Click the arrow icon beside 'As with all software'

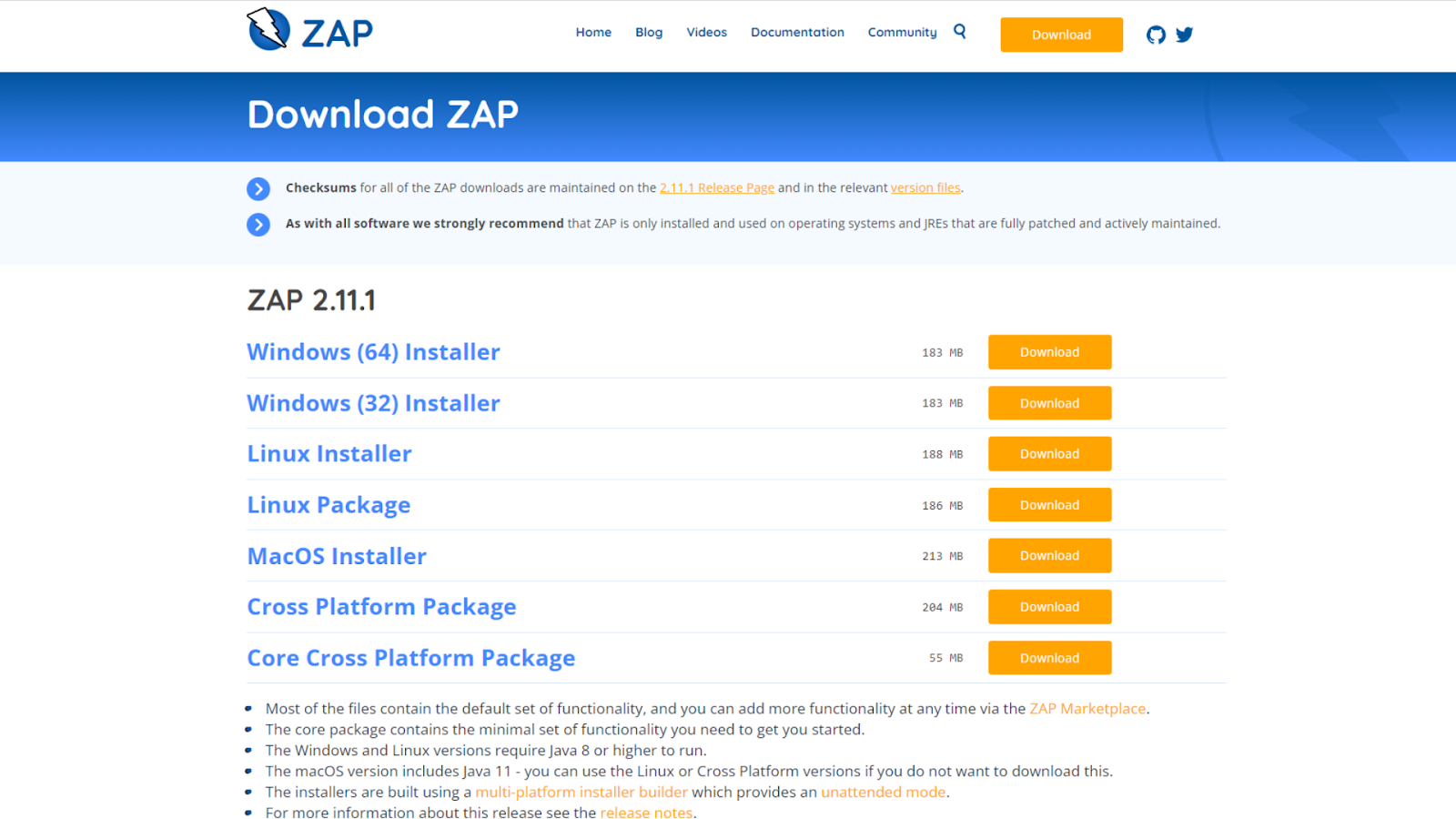258,224
